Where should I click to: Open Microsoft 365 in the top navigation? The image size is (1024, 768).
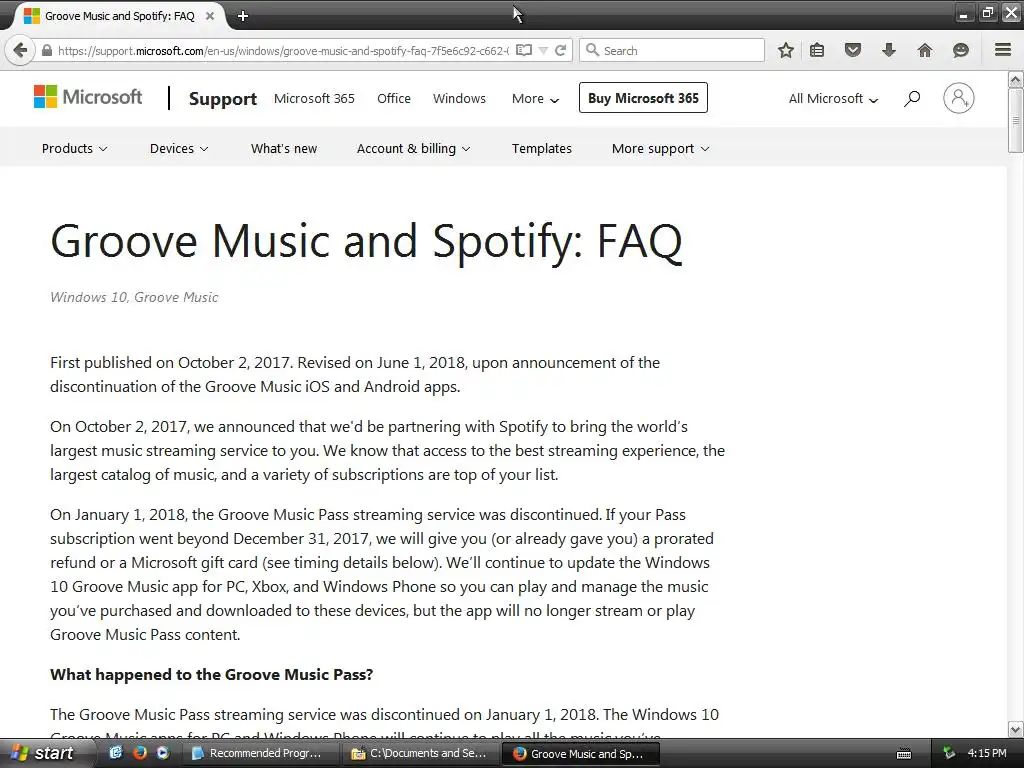pyautogui.click(x=314, y=99)
